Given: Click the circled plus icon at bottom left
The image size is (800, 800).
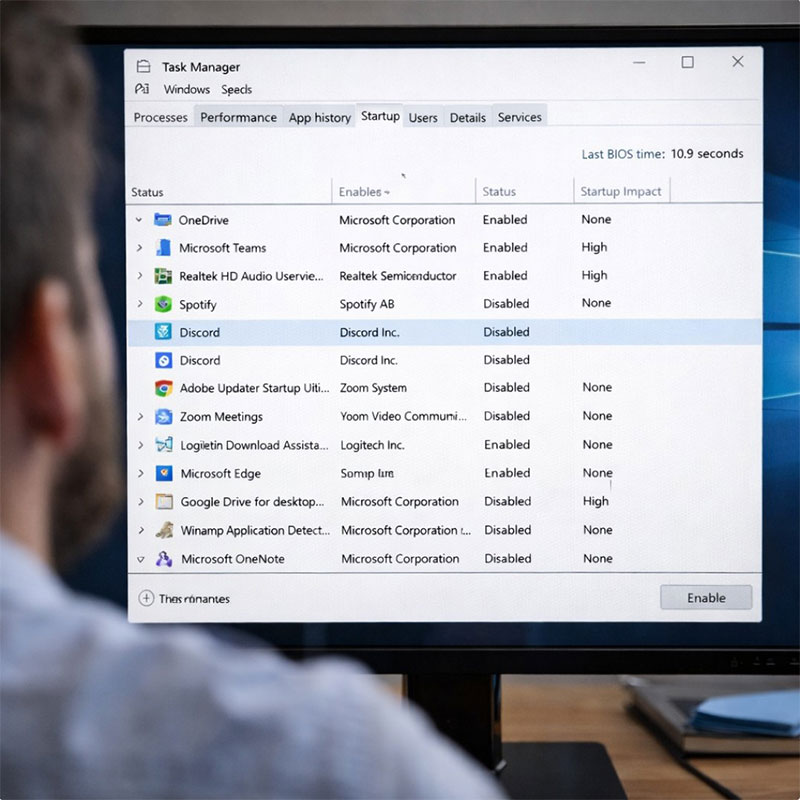Looking at the screenshot, I should pyautogui.click(x=146, y=598).
